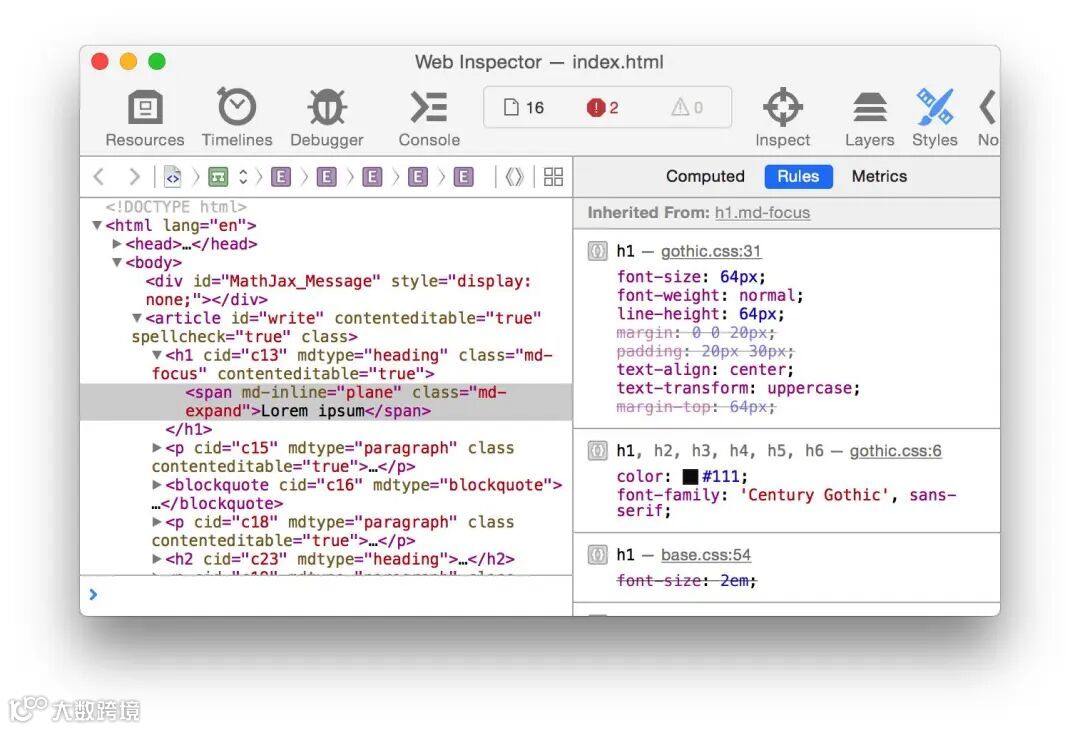1080x730 pixels.
Task: Click the text-transform uppercase value
Action: [x=809, y=388]
